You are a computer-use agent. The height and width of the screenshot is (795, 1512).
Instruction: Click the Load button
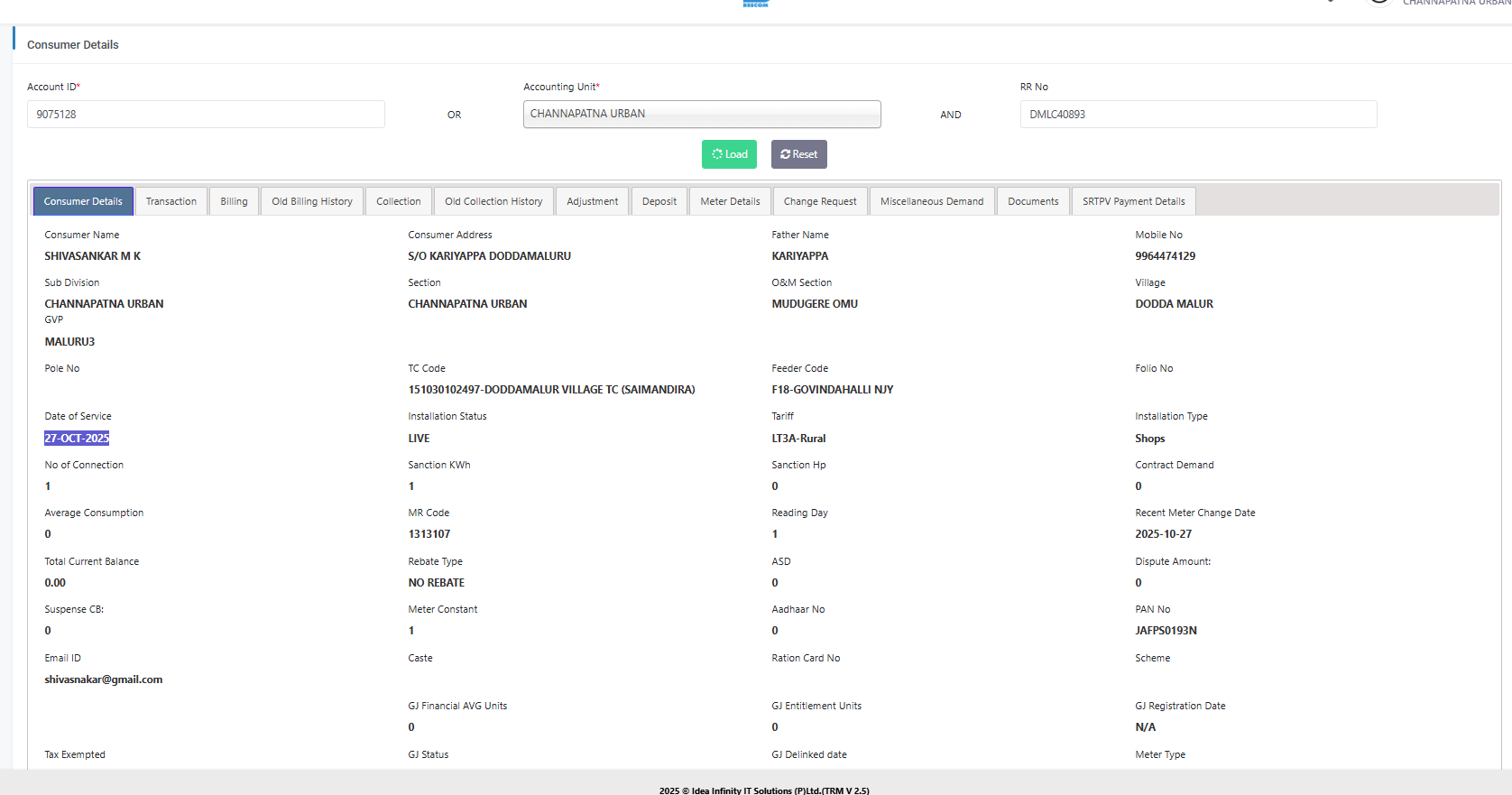[729, 154]
